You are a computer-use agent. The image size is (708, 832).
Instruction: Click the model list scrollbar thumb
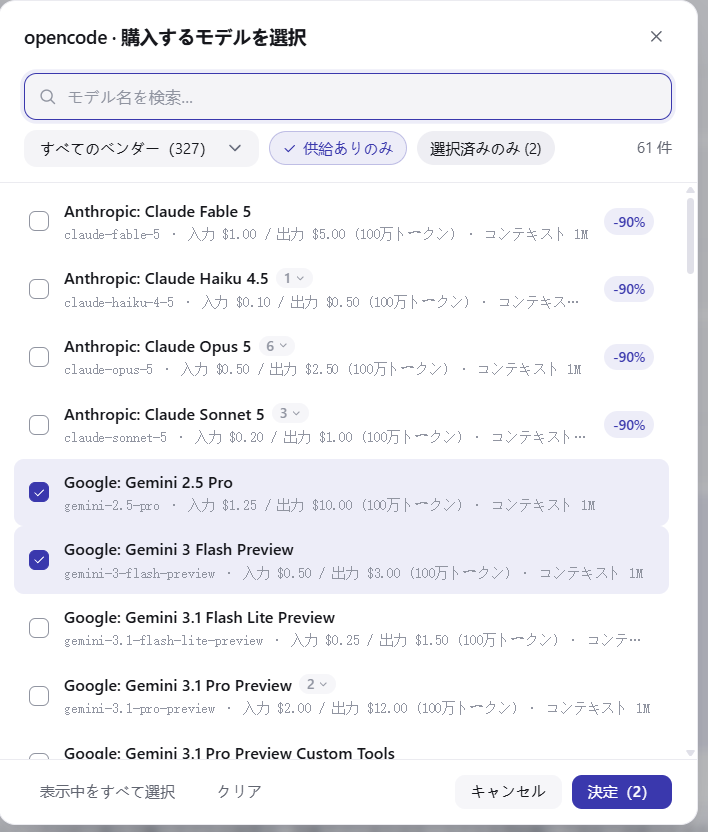[x=690, y=236]
